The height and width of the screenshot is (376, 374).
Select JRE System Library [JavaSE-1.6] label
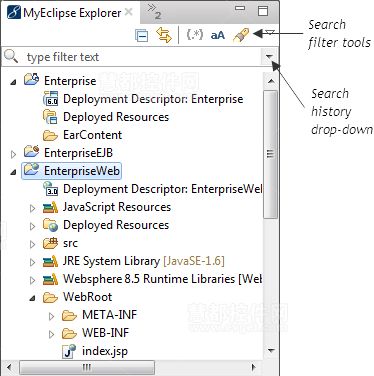tap(144, 261)
